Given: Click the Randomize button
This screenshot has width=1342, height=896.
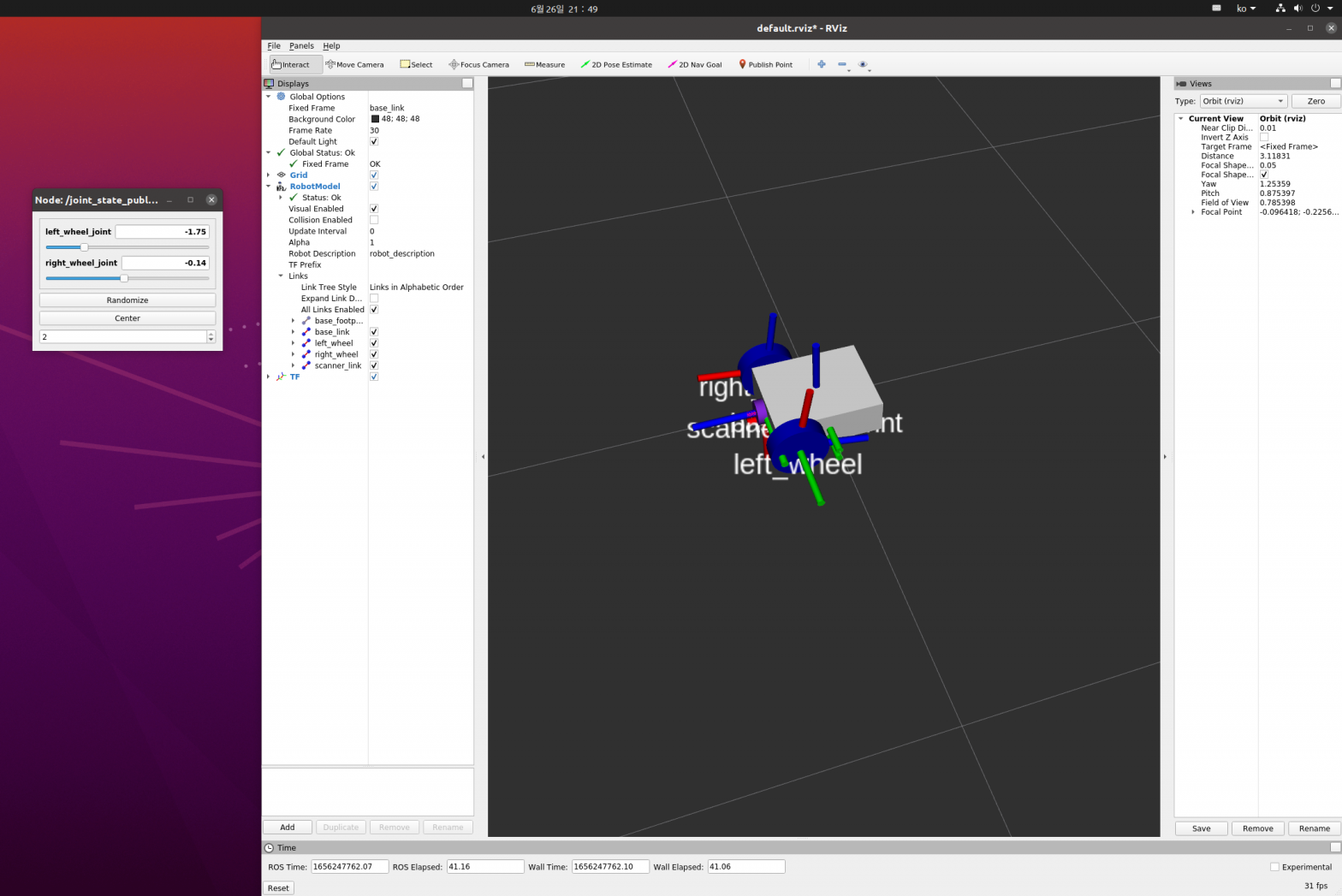Looking at the screenshot, I should coord(128,300).
